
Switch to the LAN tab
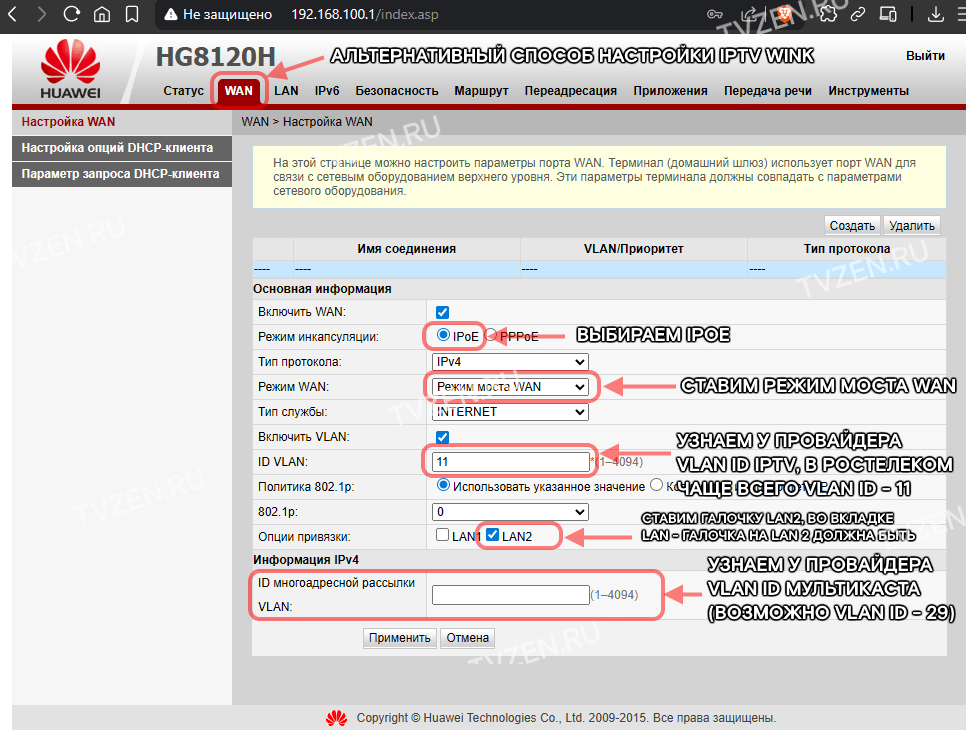click(x=286, y=91)
